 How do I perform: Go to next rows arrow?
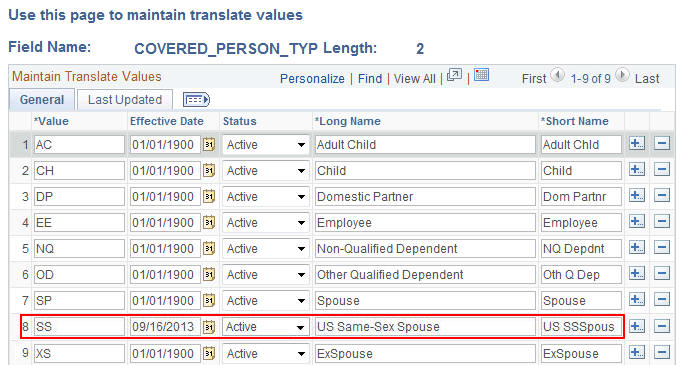point(622,76)
